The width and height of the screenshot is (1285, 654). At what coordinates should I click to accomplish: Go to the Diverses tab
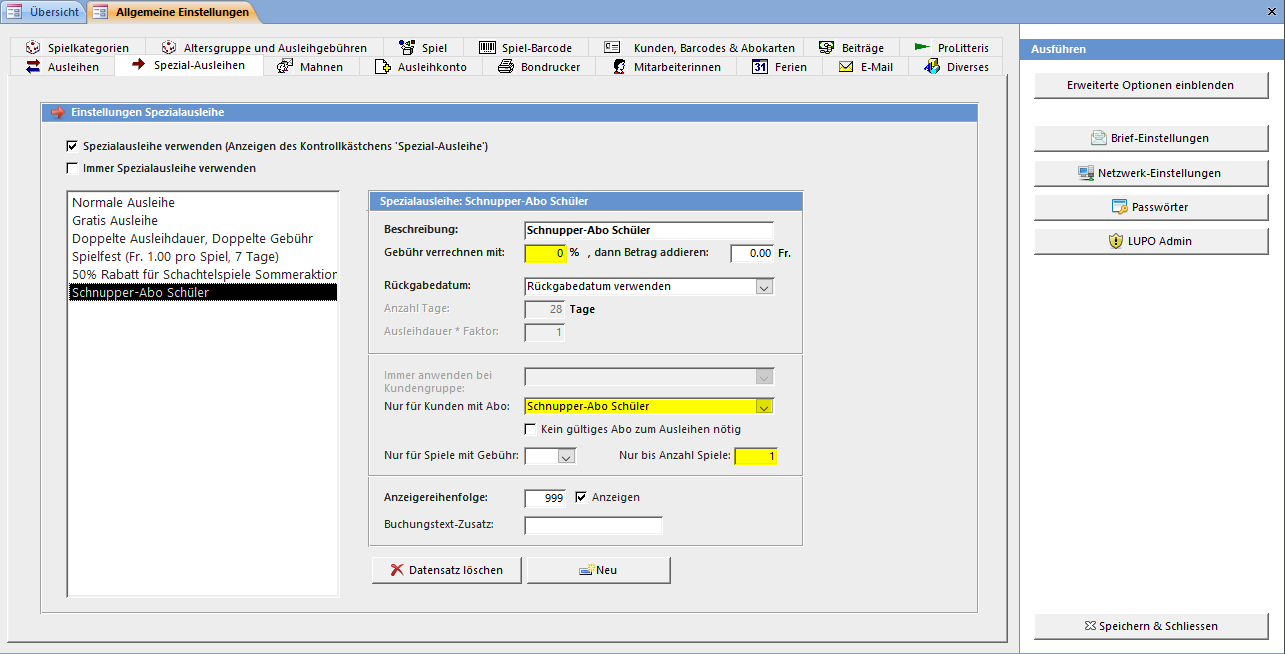pyautogui.click(x=956, y=67)
